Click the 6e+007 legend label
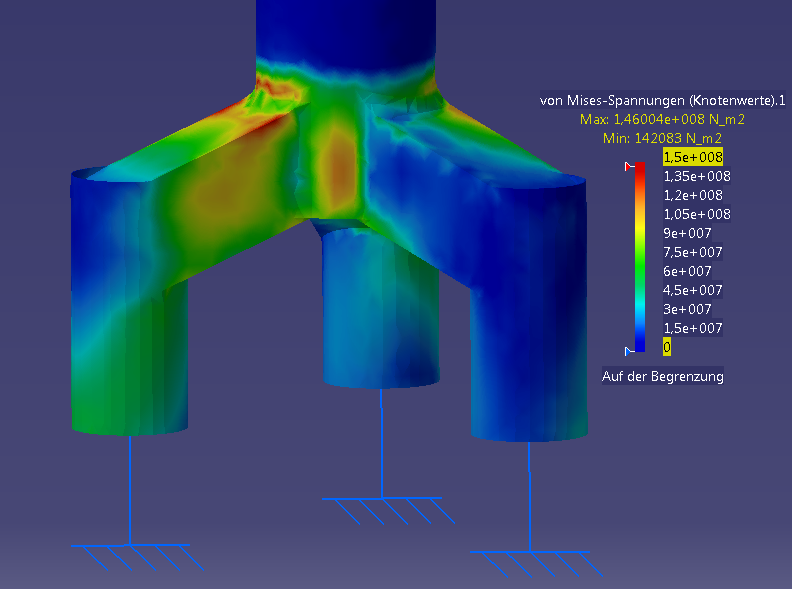 click(687, 271)
